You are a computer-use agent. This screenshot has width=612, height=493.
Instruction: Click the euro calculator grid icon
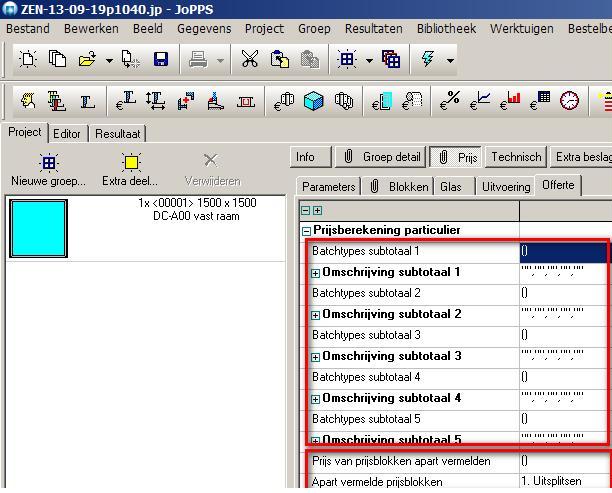(x=540, y=101)
